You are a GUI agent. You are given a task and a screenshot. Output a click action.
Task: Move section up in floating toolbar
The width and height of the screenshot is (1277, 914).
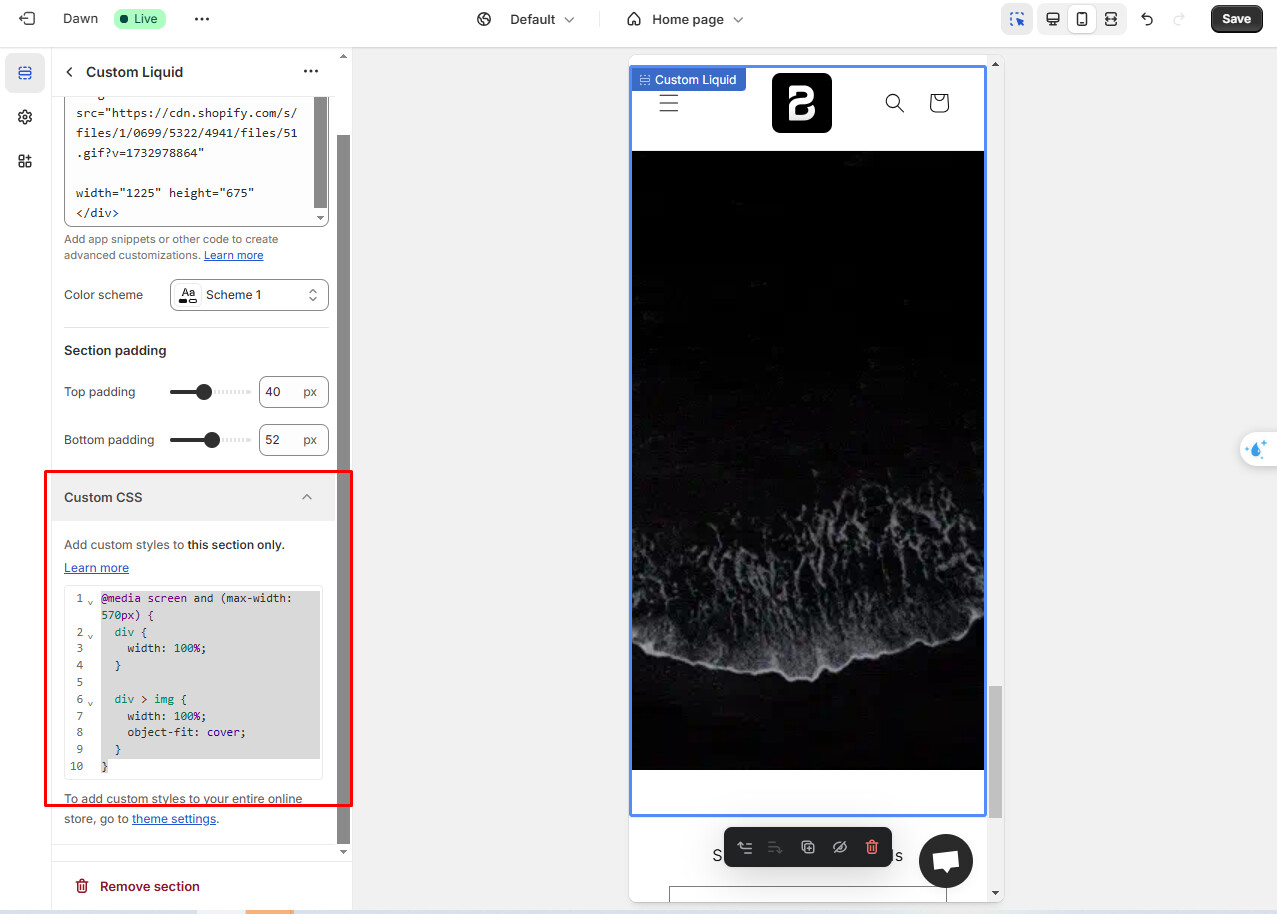[744, 847]
